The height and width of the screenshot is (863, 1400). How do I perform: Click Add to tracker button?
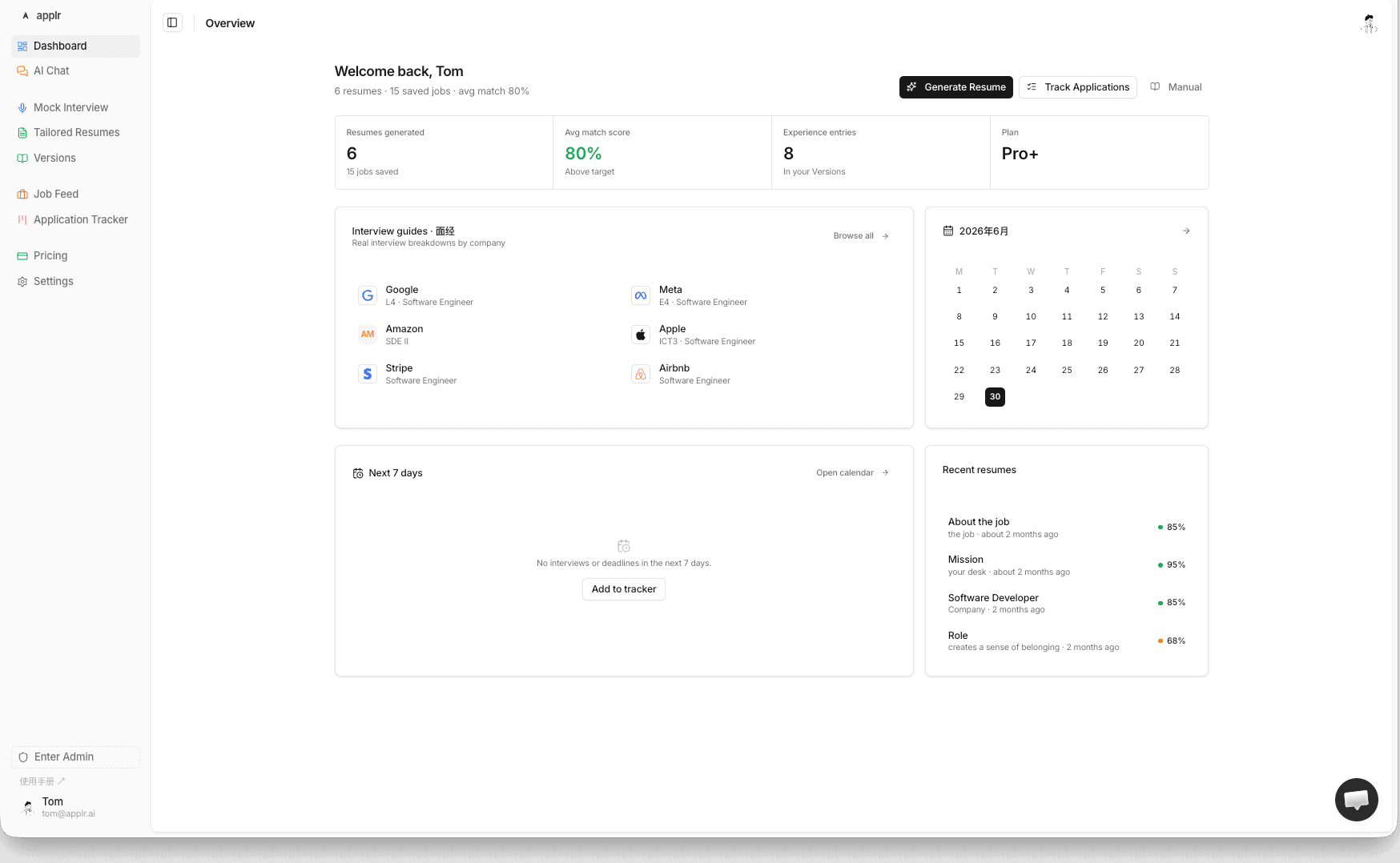pyautogui.click(x=624, y=589)
